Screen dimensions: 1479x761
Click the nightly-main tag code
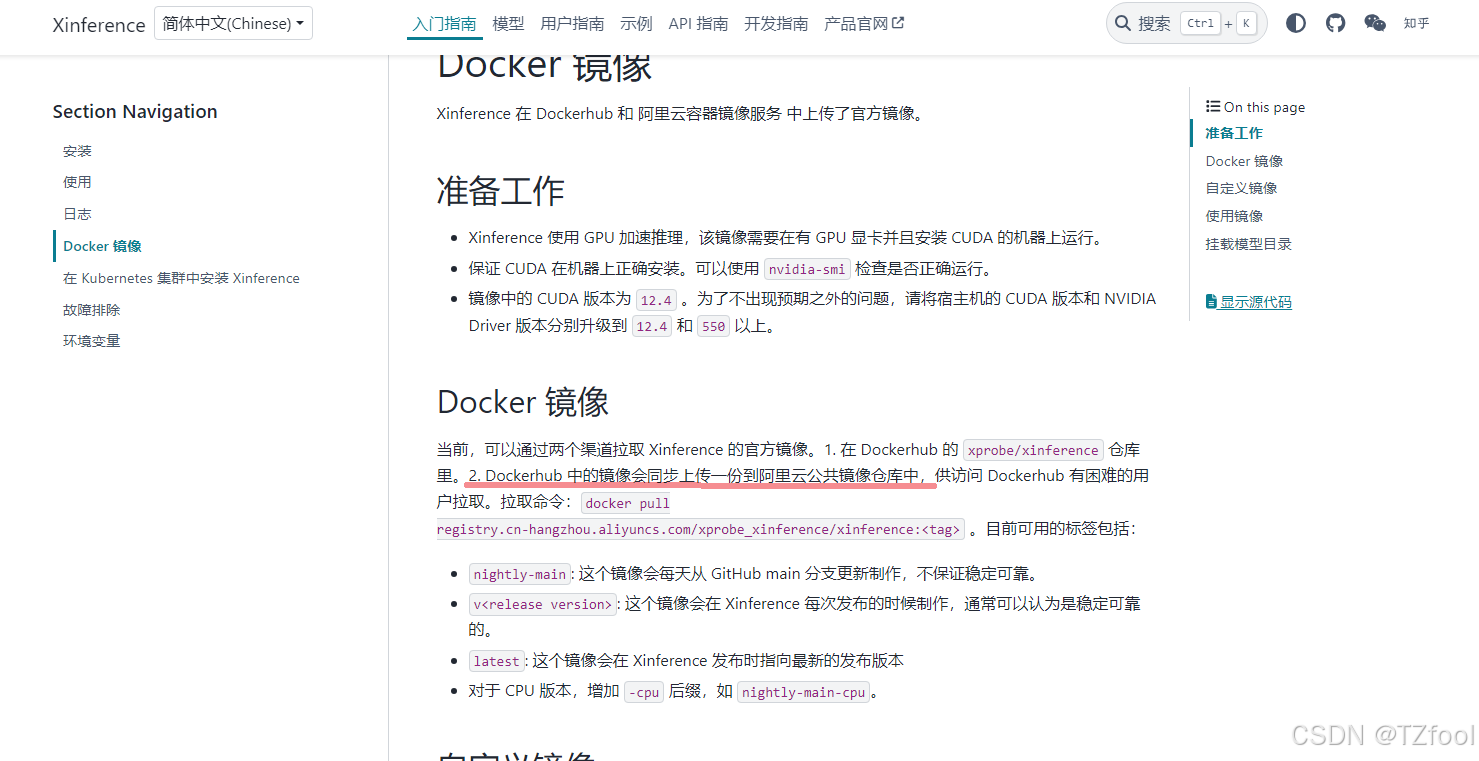(x=520, y=574)
